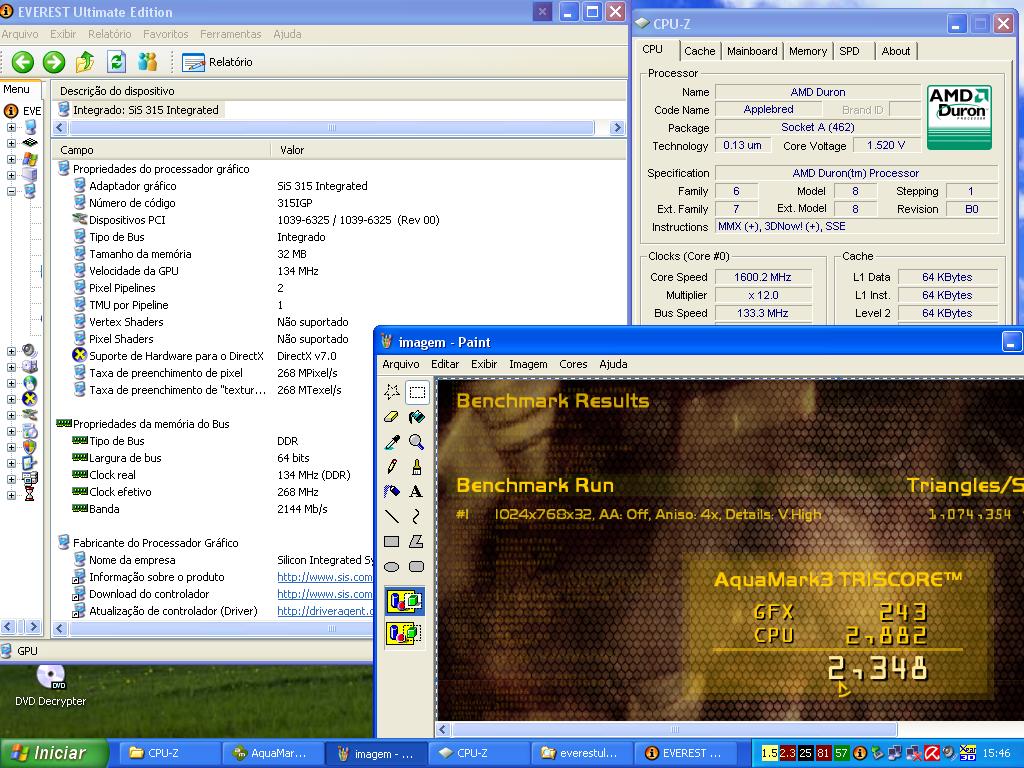Switch to SPD tab in CPU-Z
Viewport: 1024px width, 768px height.
[x=849, y=51]
